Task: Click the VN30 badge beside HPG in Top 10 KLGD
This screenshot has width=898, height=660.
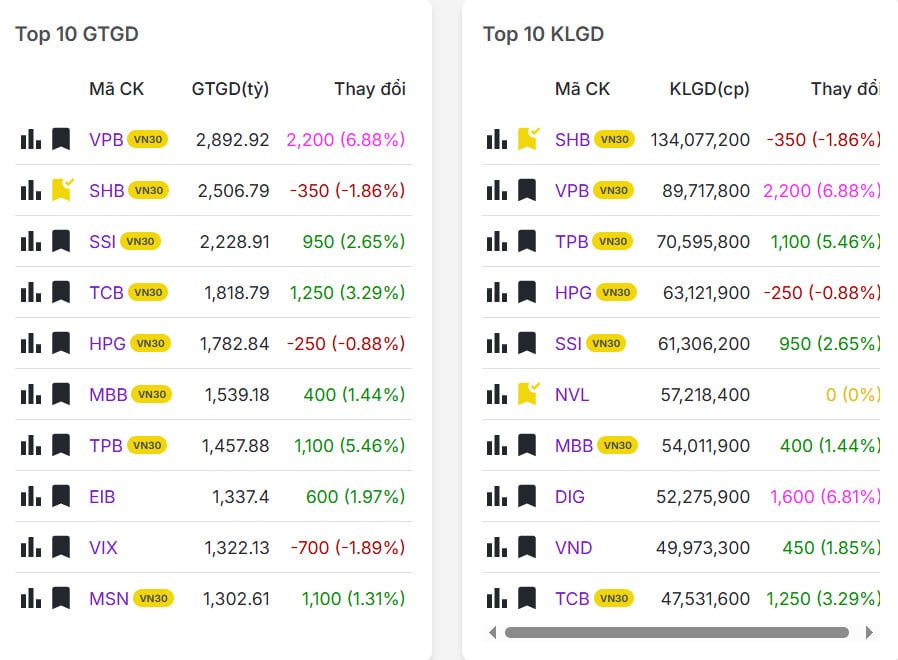Action: (616, 292)
